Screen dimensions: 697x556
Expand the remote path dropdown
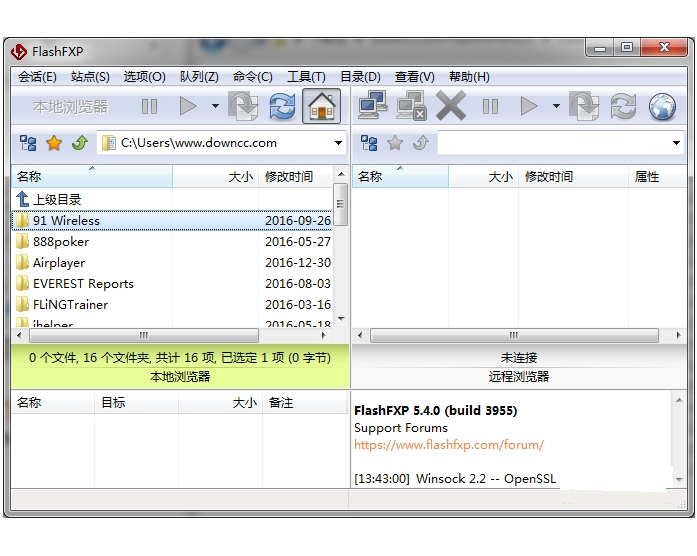pos(676,143)
